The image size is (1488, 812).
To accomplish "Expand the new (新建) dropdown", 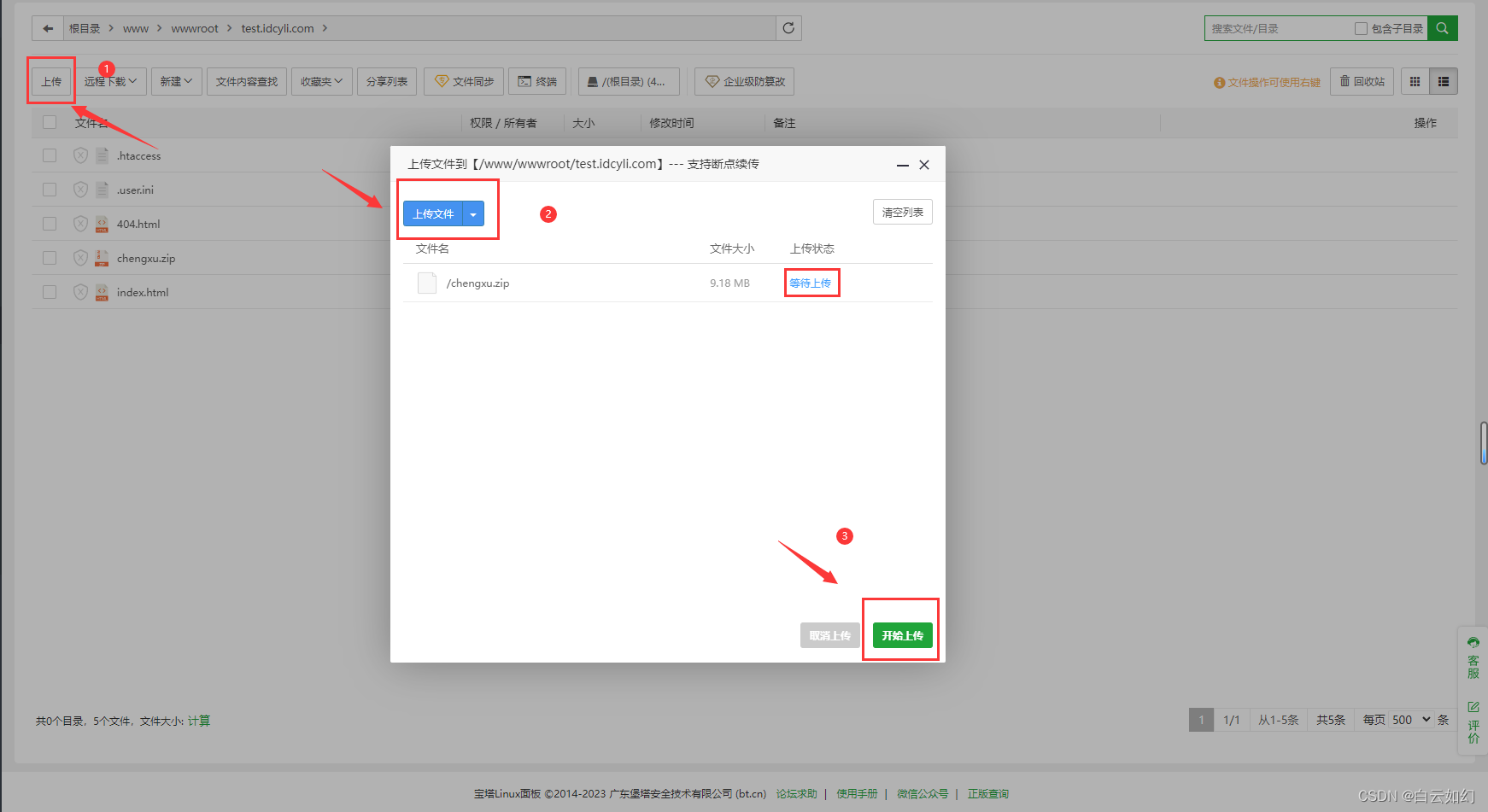I will point(177,81).
